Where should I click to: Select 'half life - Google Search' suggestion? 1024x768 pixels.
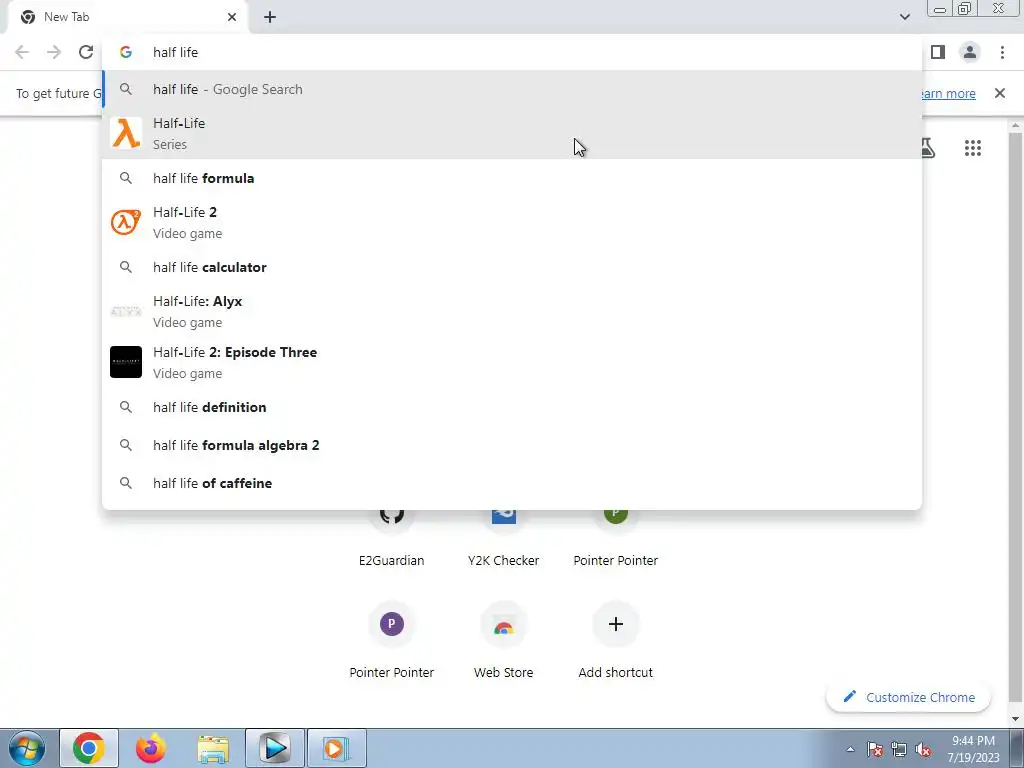[512, 89]
